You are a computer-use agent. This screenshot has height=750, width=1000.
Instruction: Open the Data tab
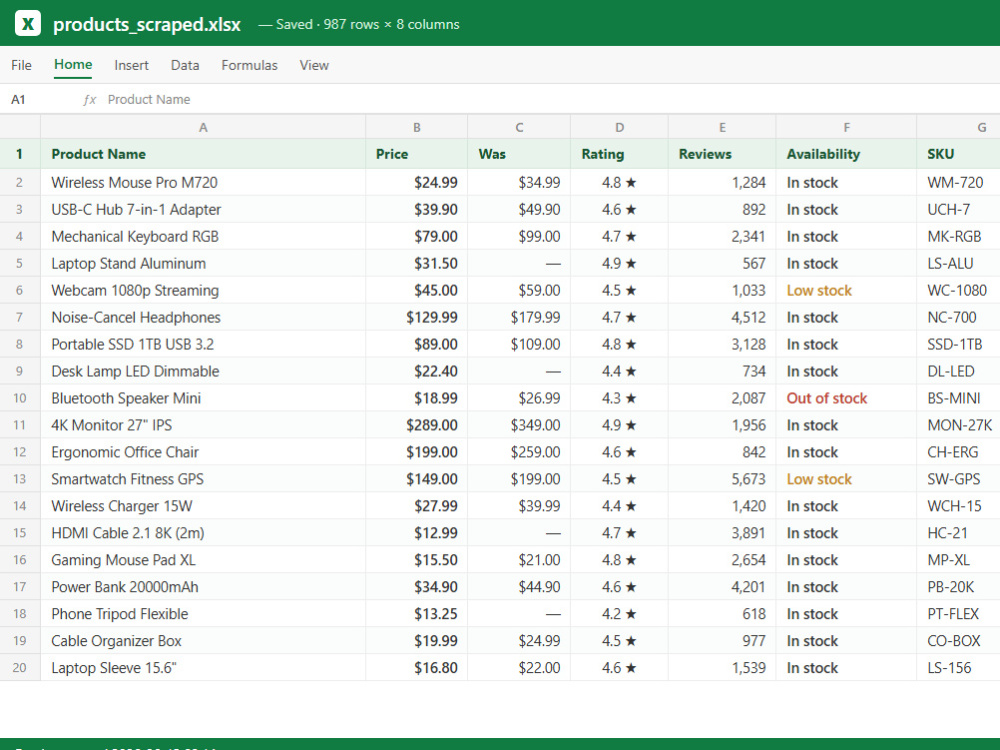click(x=185, y=65)
